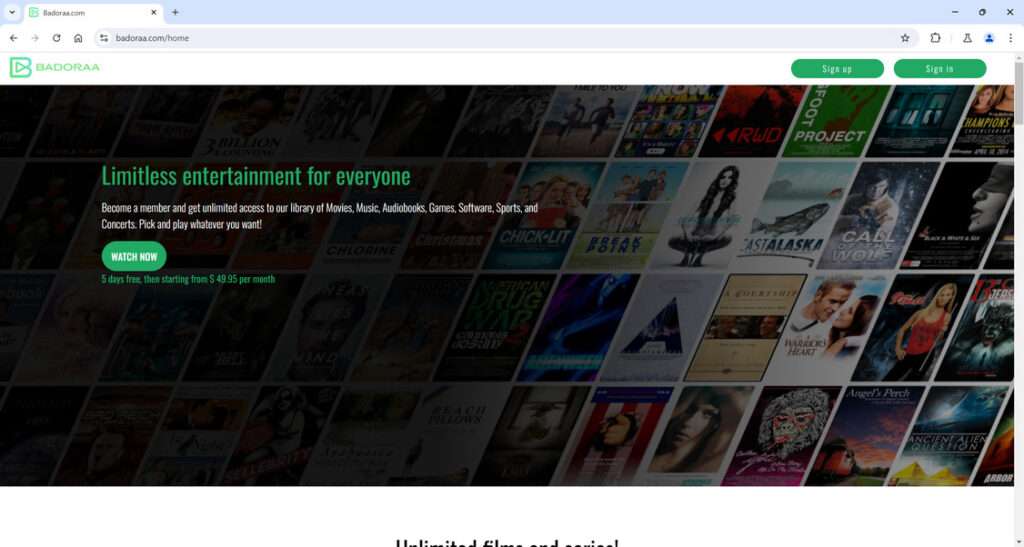Reload the page with the refresh icon

[x=57, y=38]
